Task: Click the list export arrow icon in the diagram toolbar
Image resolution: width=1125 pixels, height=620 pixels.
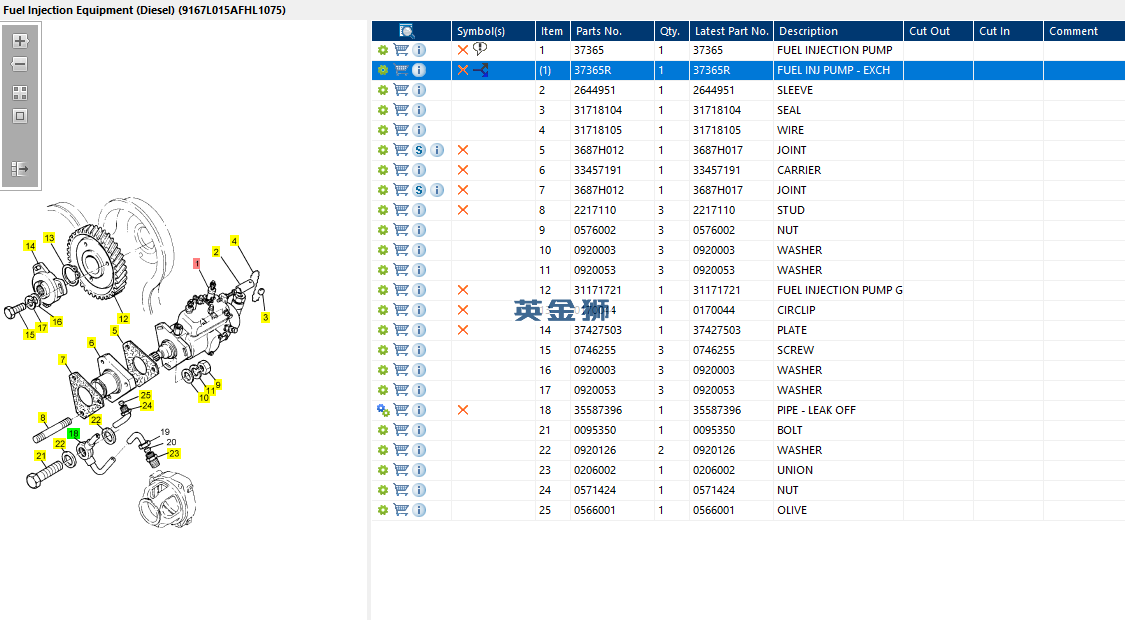Action: pos(20,169)
